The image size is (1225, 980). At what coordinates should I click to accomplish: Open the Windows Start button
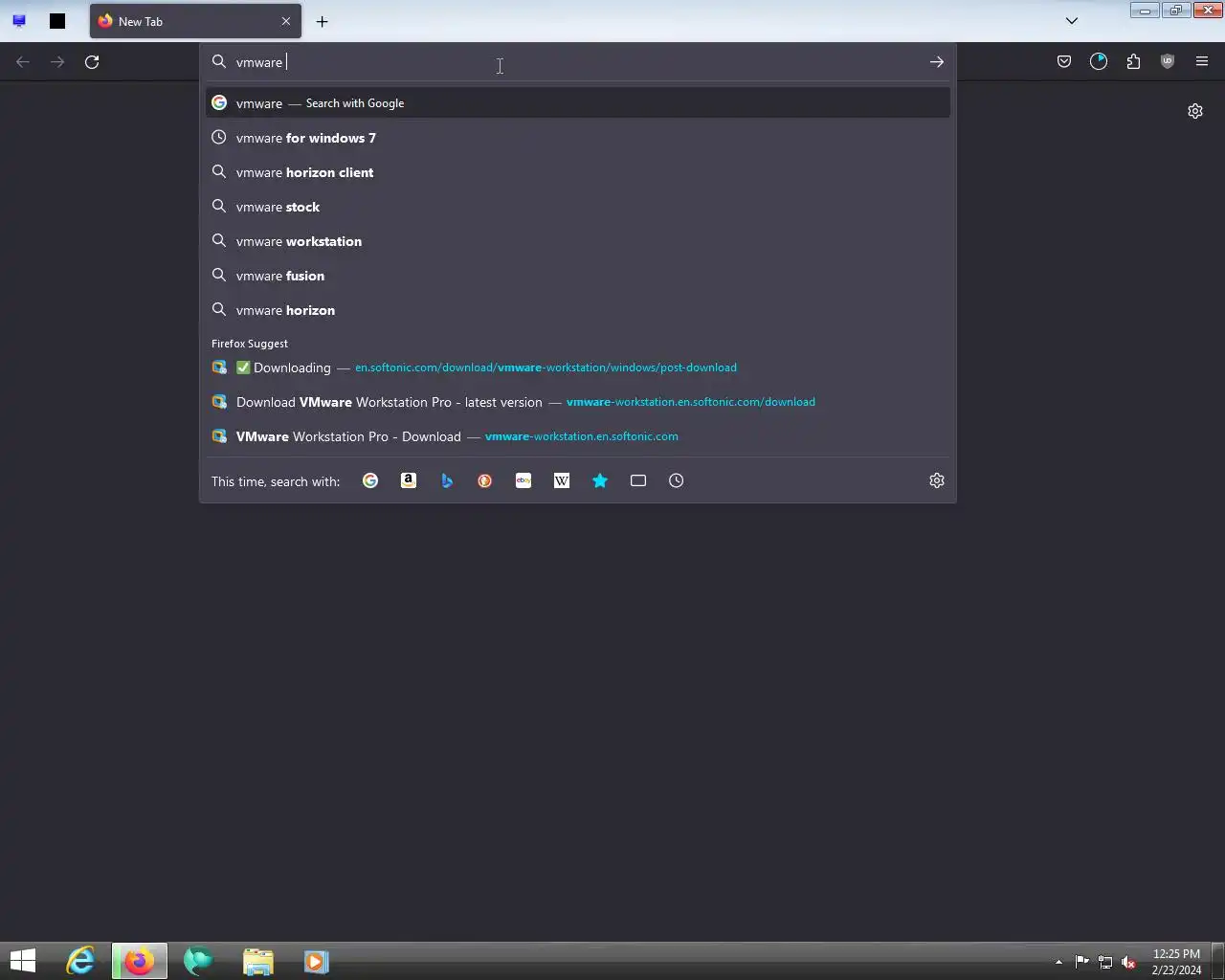(23, 961)
